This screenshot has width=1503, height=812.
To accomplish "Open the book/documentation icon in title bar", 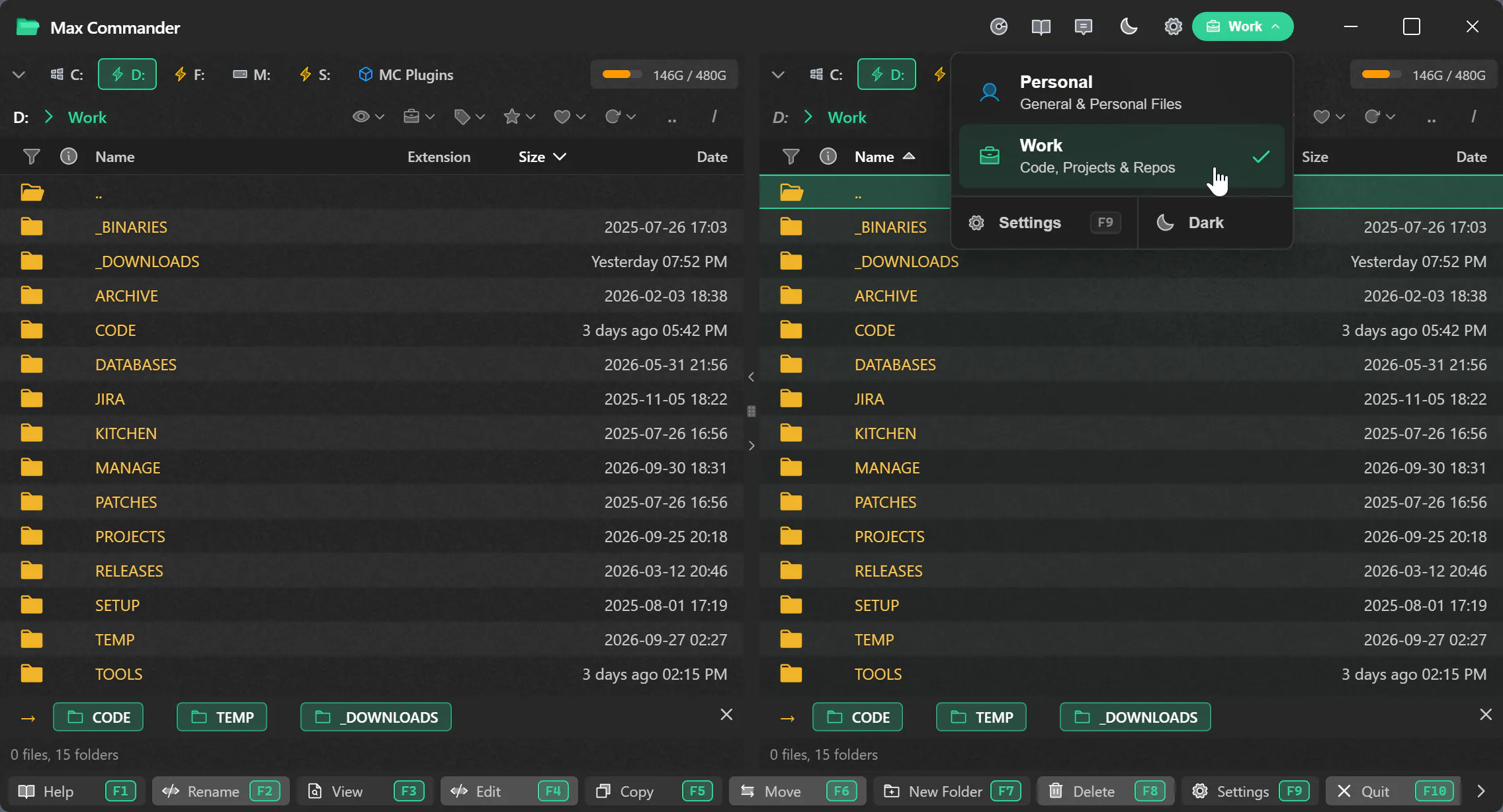I will coord(1041,27).
